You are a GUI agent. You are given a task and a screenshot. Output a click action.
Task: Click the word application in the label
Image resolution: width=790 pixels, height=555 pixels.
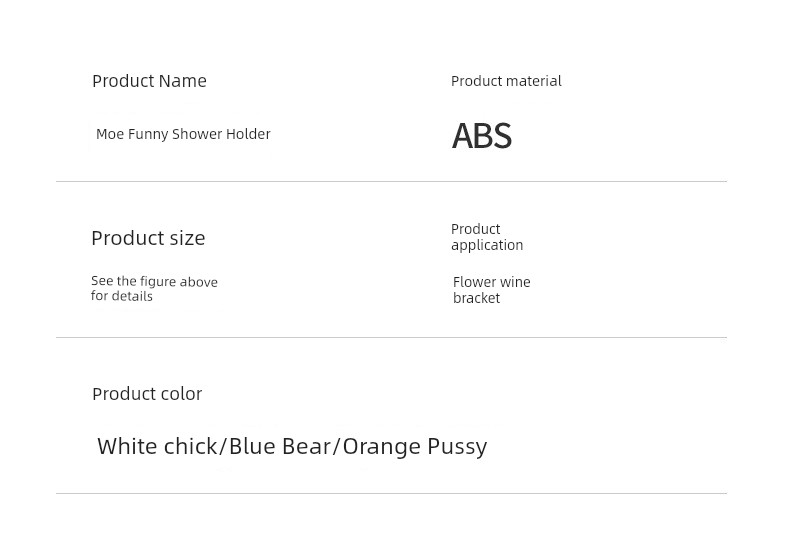[487, 246]
